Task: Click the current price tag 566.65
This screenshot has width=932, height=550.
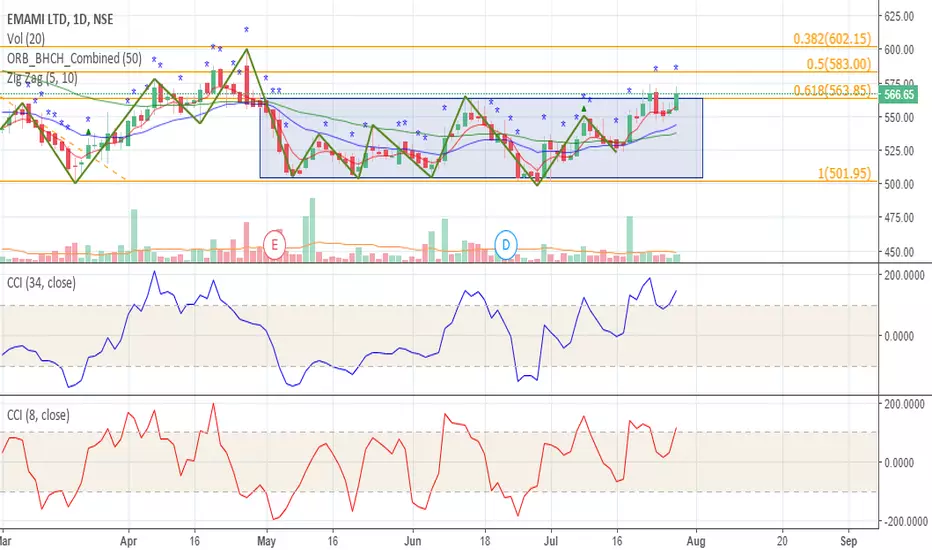Action: (898, 95)
